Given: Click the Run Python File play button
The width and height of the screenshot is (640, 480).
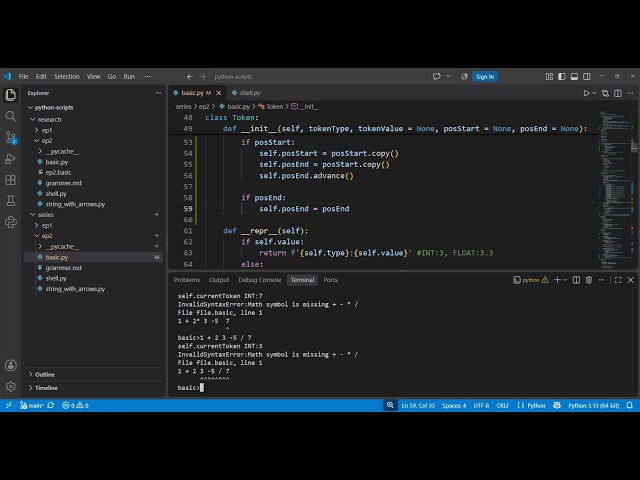Looking at the screenshot, I should click(x=586, y=93).
